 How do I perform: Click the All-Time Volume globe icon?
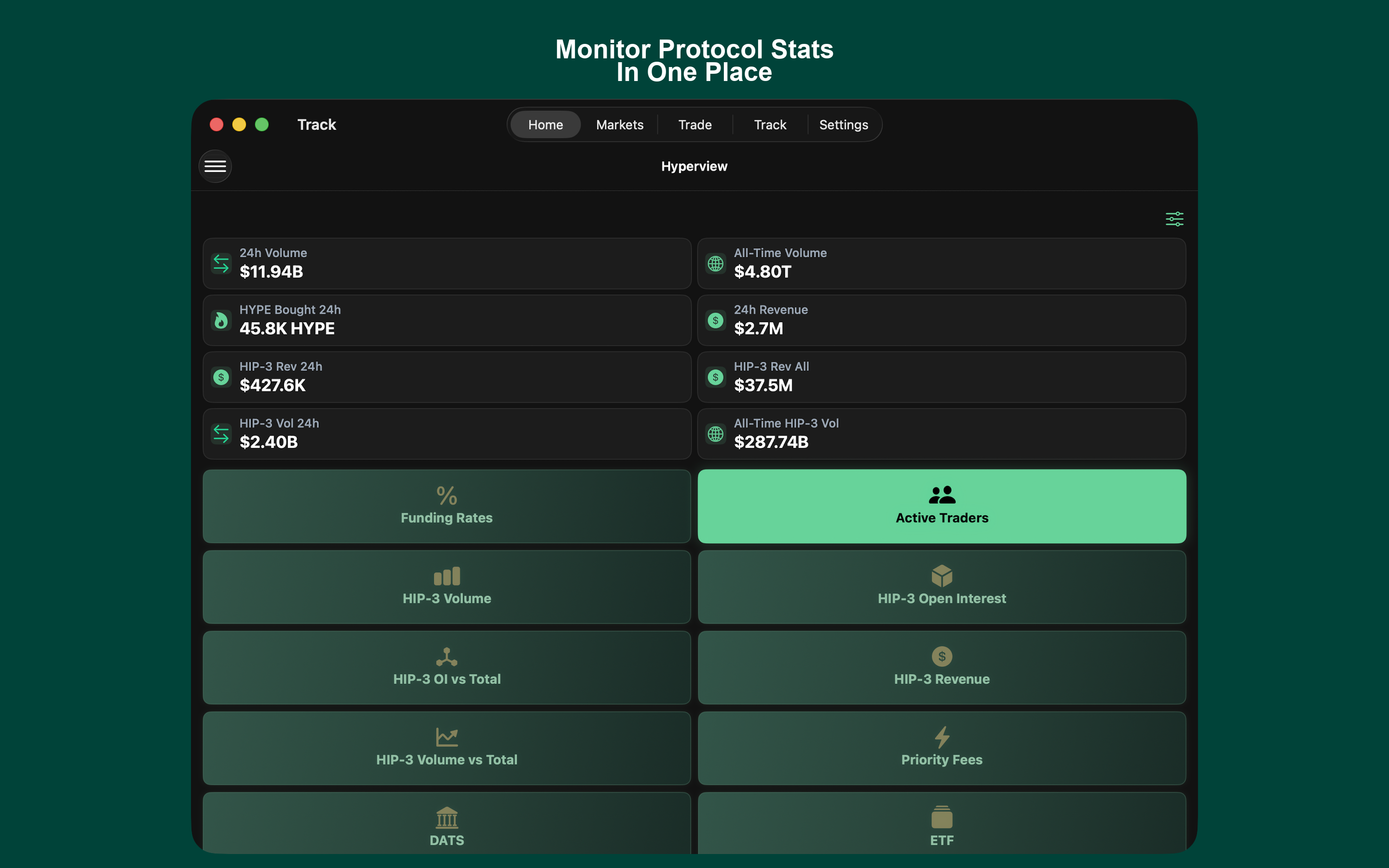[x=716, y=263]
